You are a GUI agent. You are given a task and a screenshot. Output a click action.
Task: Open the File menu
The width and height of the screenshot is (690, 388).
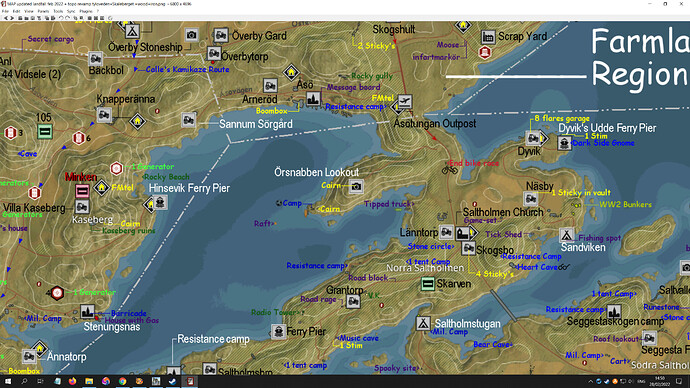[5, 11]
